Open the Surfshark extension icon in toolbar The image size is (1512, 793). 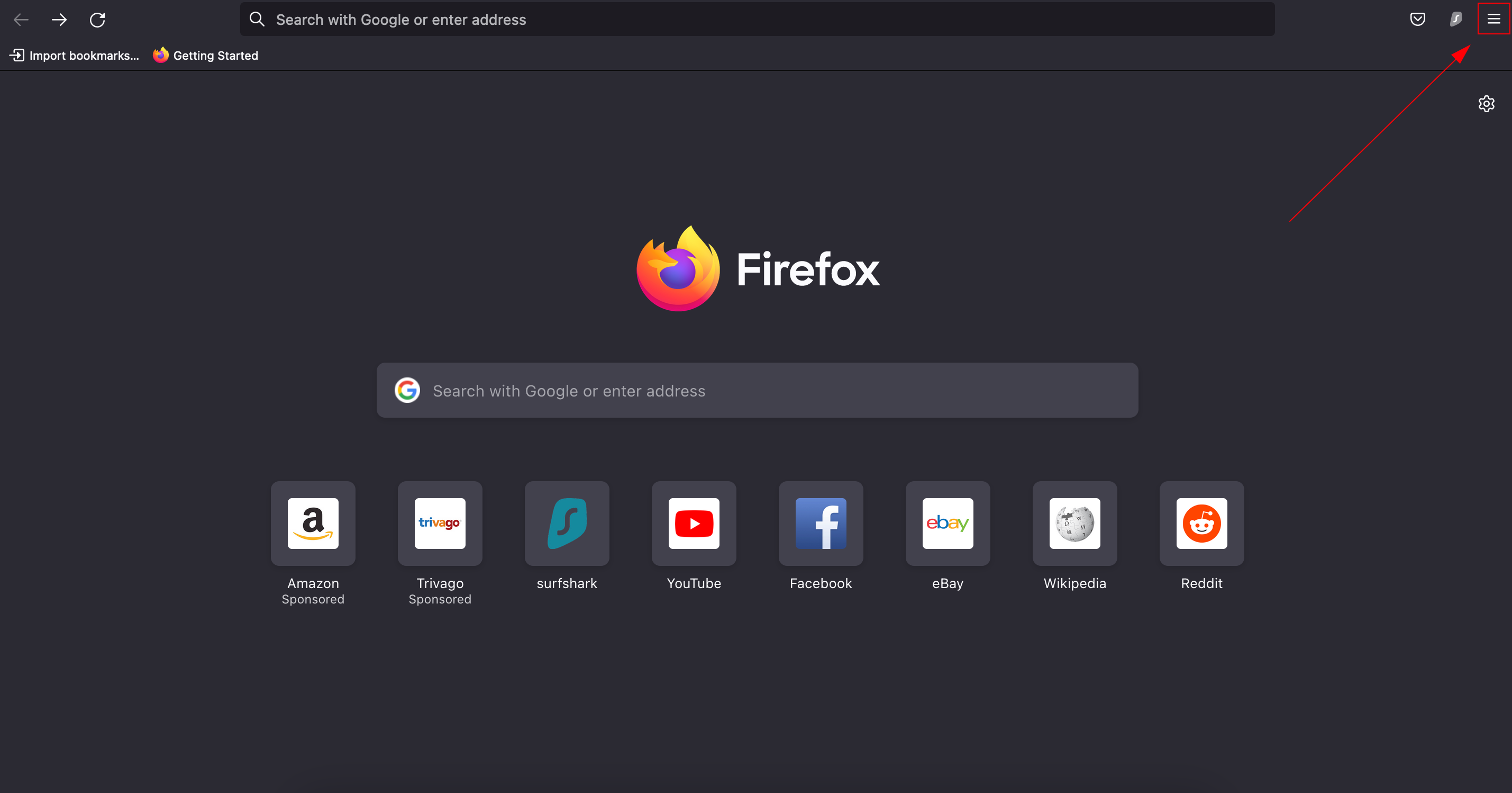pyautogui.click(x=1455, y=20)
